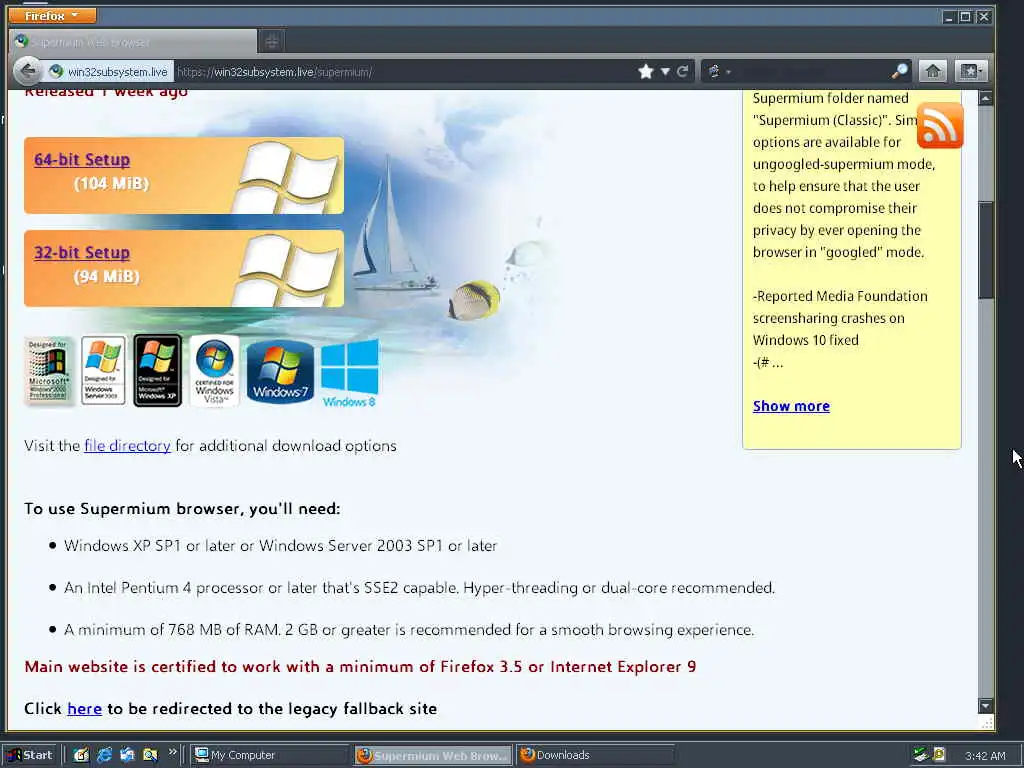Open a new tab with plus button
The width and height of the screenshot is (1024, 768).
272,42
